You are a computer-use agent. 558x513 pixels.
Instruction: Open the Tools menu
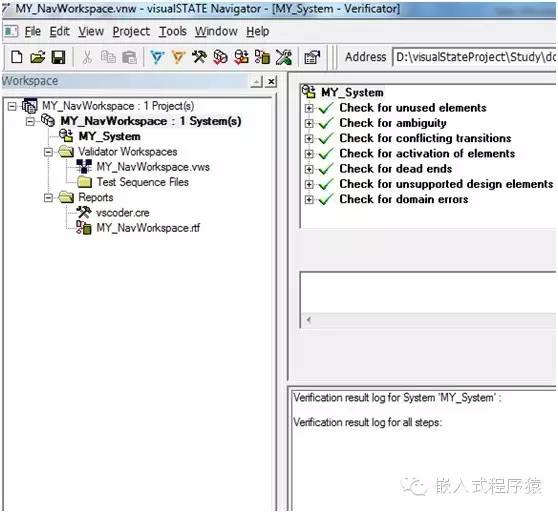click(173, 31)
